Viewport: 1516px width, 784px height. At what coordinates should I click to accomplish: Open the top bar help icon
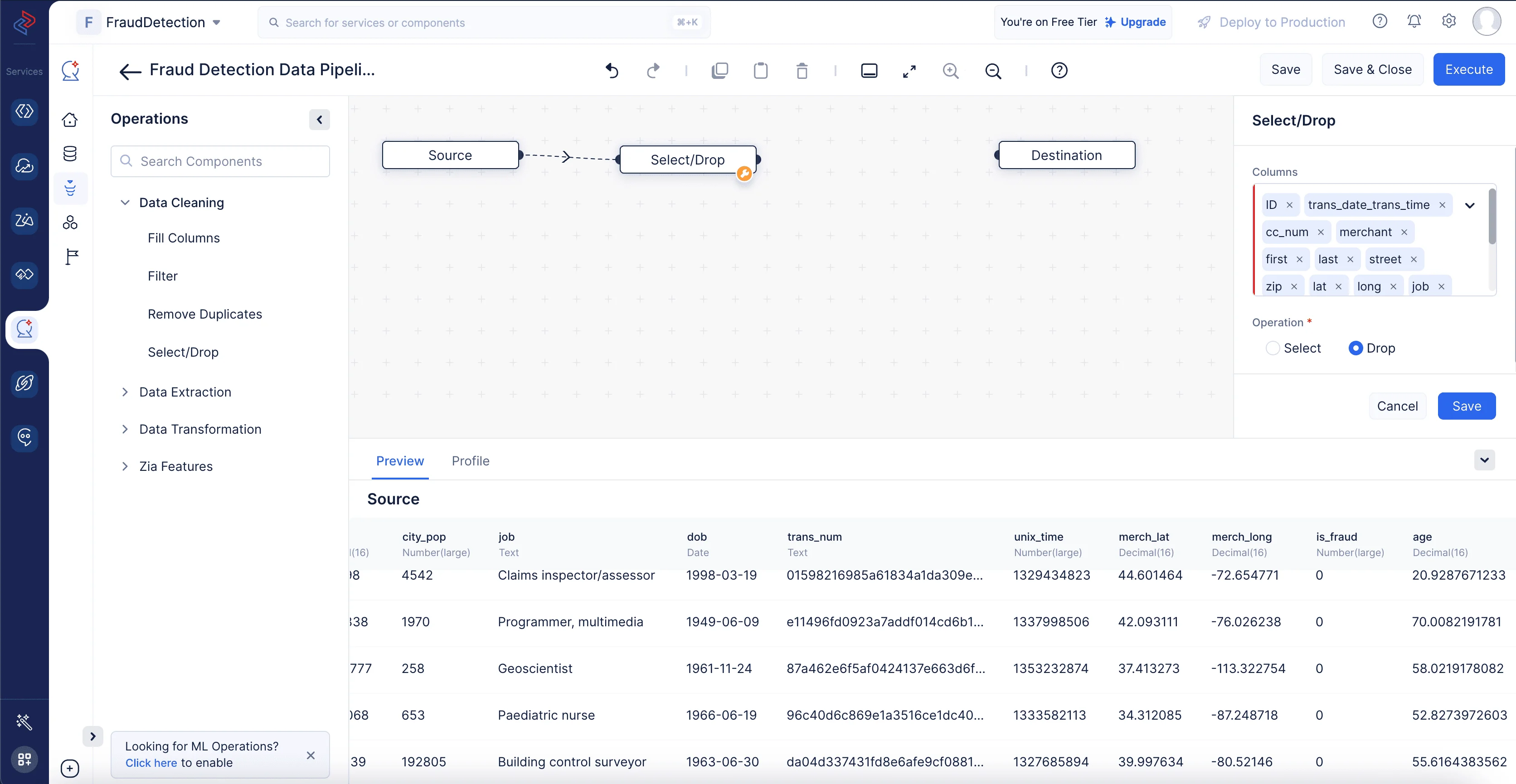[1380, 22]
